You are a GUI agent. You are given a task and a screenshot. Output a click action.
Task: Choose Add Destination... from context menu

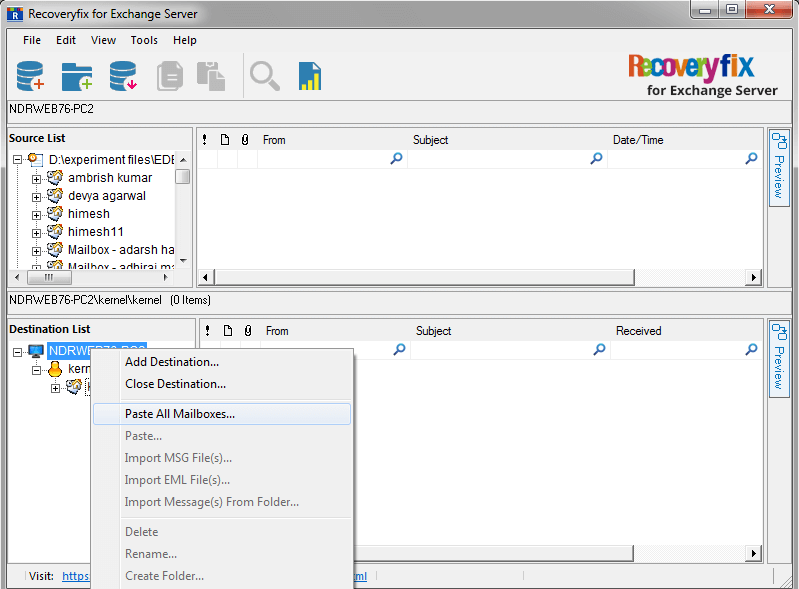coord(222,362)
